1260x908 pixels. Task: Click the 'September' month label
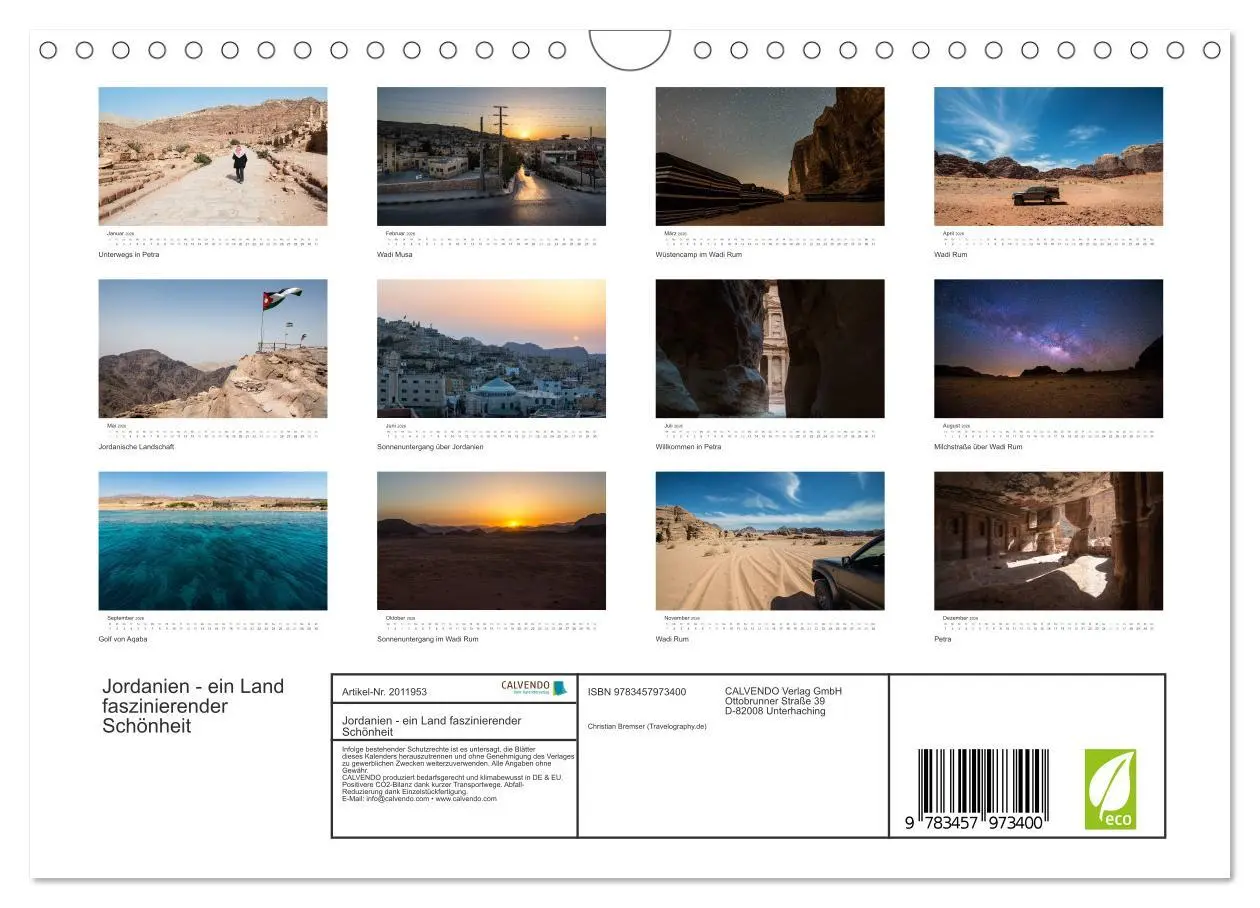[120, 618]
